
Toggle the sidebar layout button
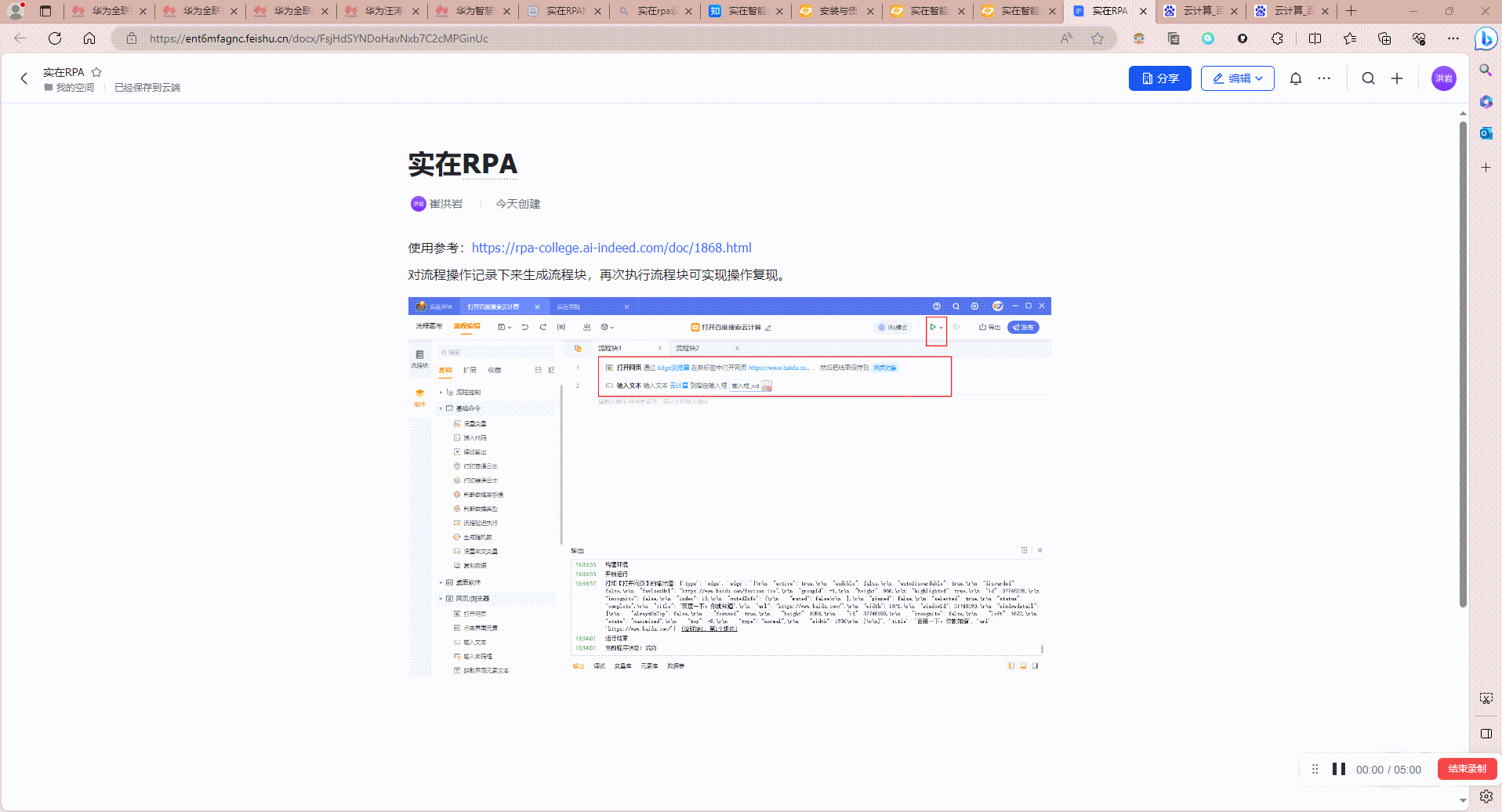click(x=1486, y=734)
